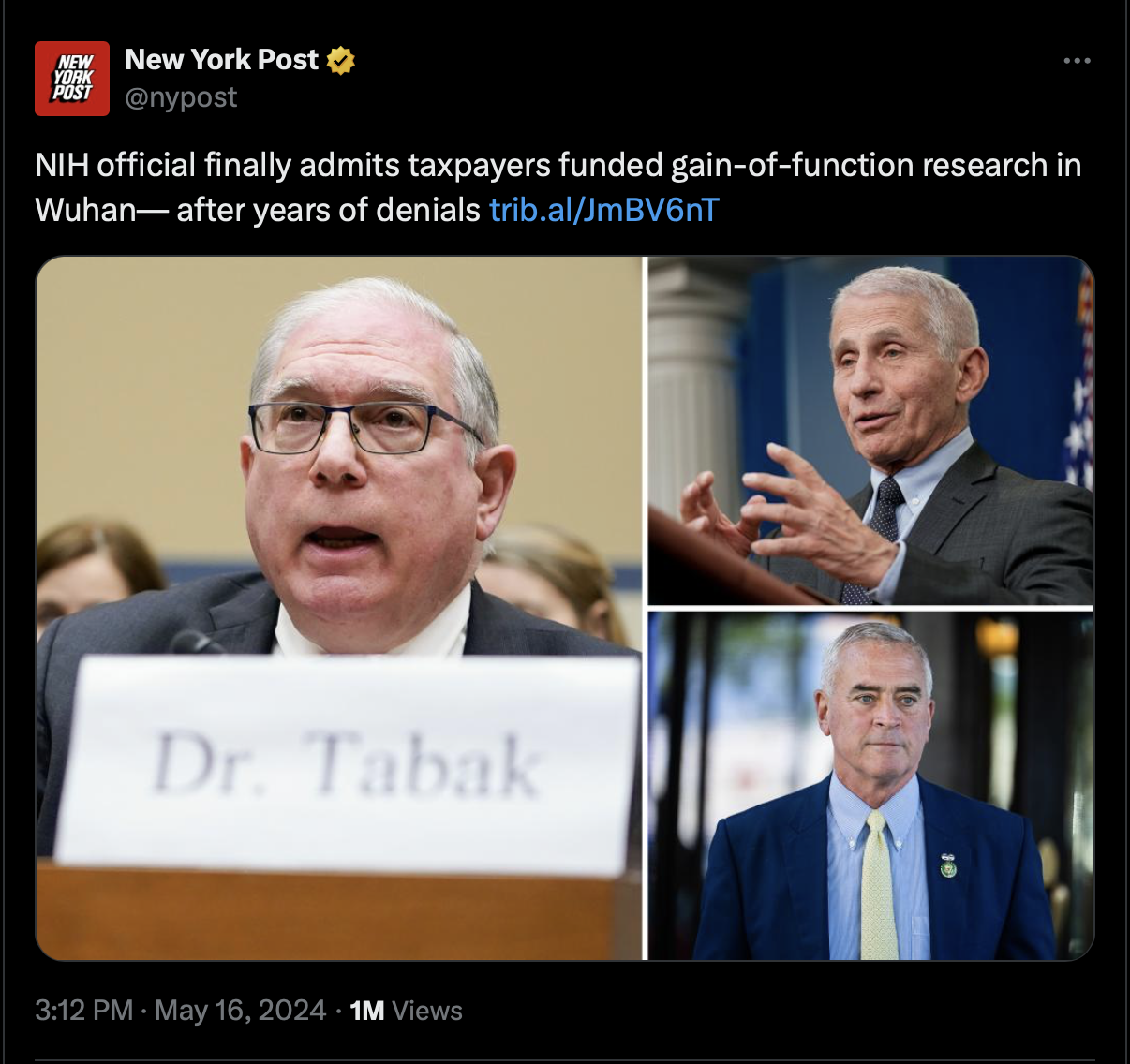Click the Dr. Tabak name placard in photo
The image size is (1130, 1064).
348,764
